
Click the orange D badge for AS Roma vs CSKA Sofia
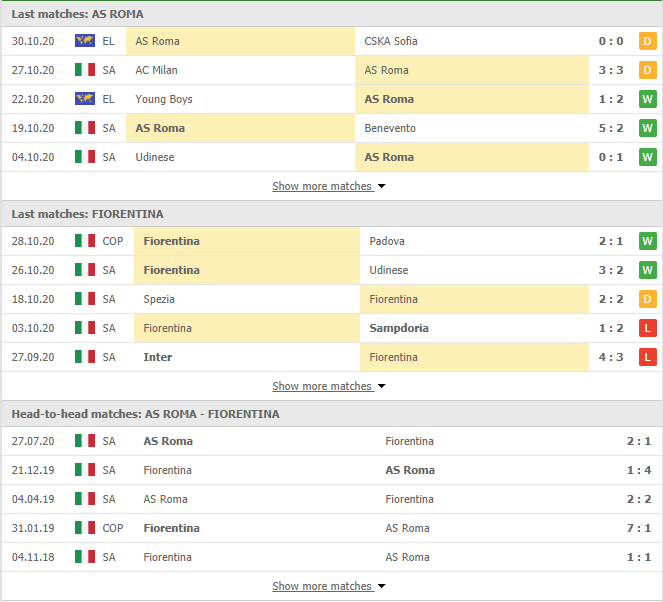[647, 41]
